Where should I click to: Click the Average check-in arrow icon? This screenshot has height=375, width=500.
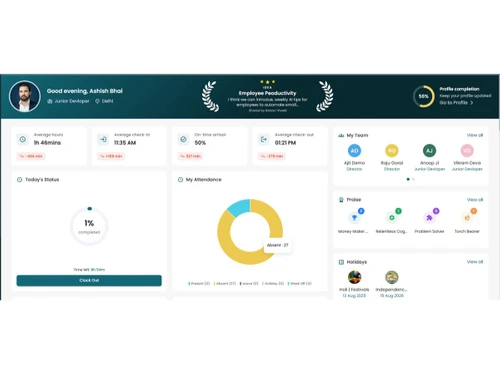(x=103, y=139)
